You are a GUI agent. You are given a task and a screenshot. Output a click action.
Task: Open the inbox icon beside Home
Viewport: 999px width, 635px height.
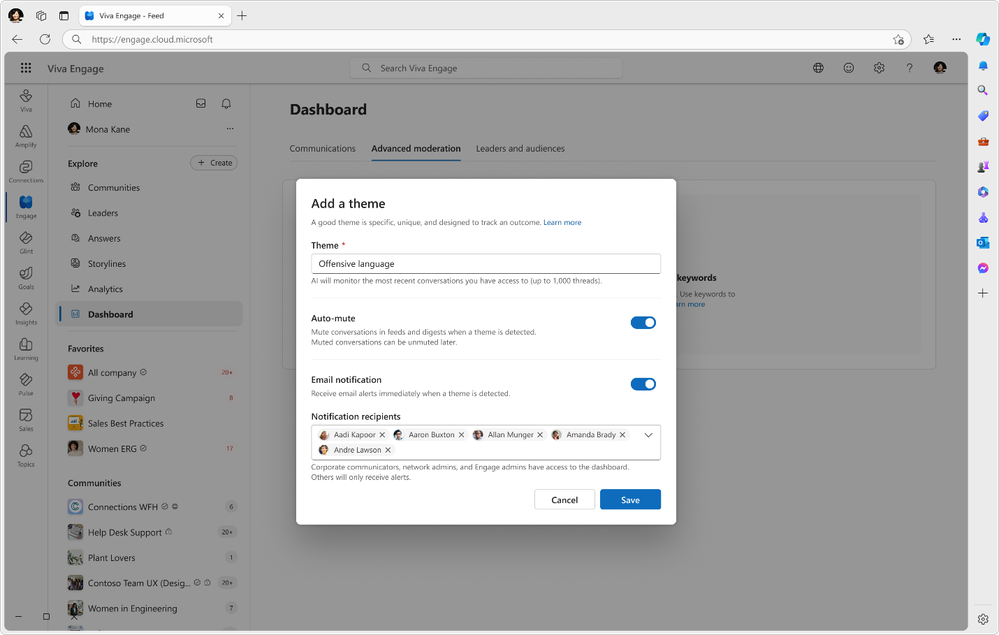coord(201,103)
